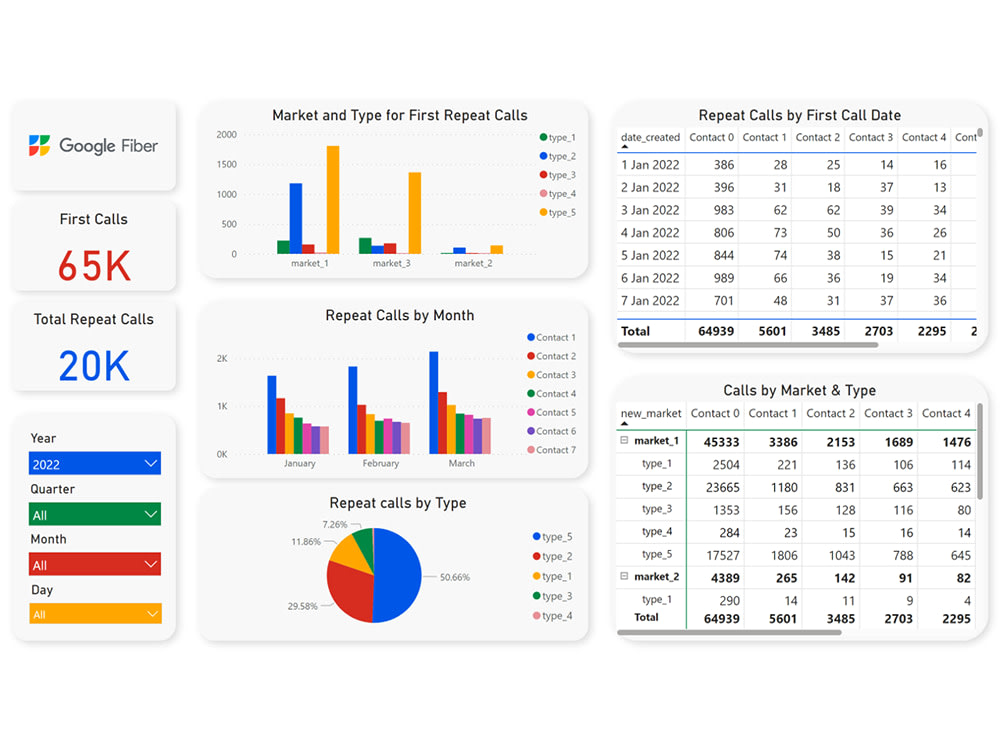Click the Google Fiber logo

coord(93,145)
